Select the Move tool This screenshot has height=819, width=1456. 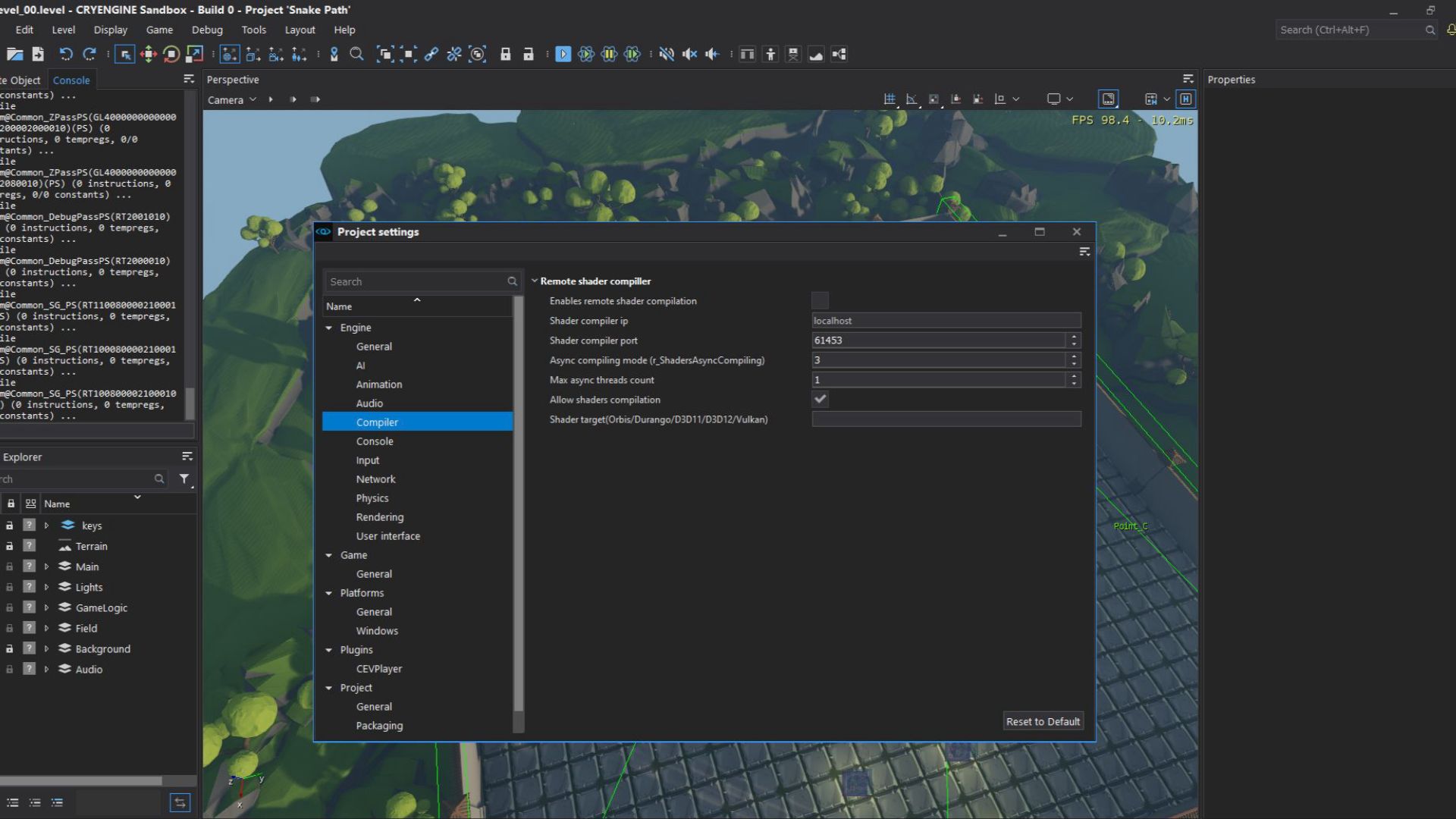(149, 54)
